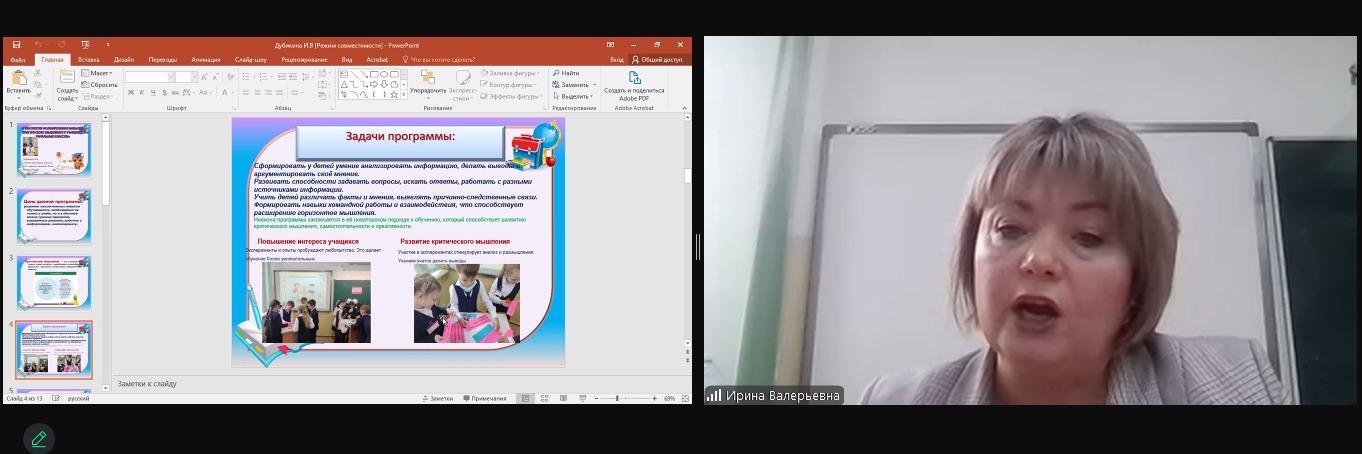Click the Paste (Вставить) clipboard icon

coord(18,79)
